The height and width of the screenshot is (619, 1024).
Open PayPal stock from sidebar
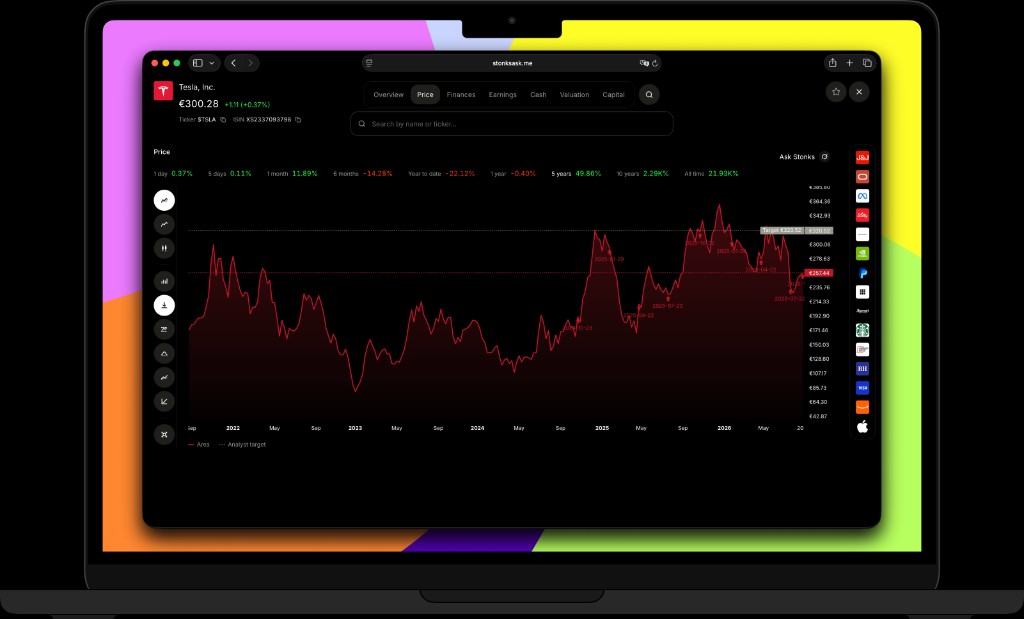(x=862, y=273)
